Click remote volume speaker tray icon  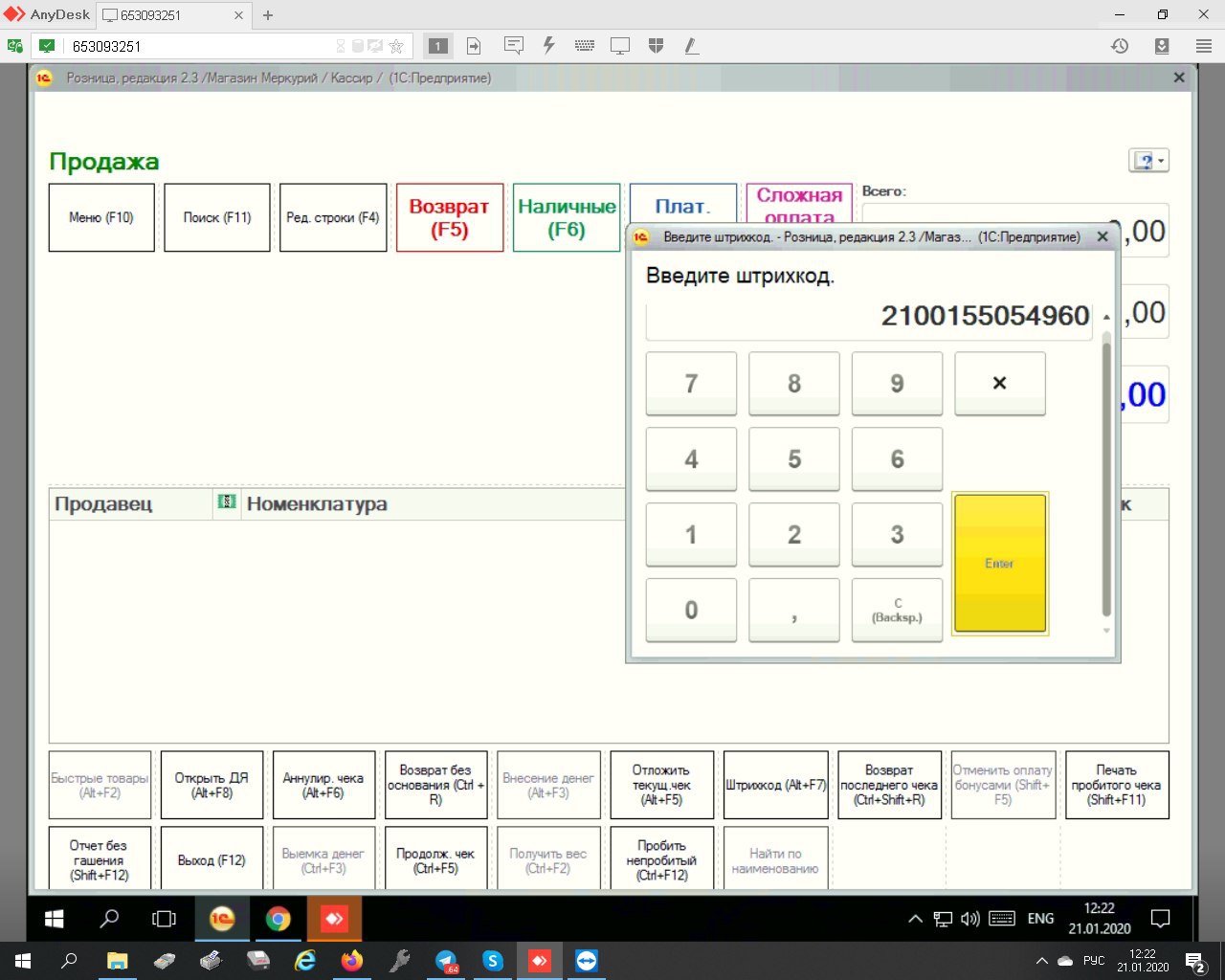(969, 919)
